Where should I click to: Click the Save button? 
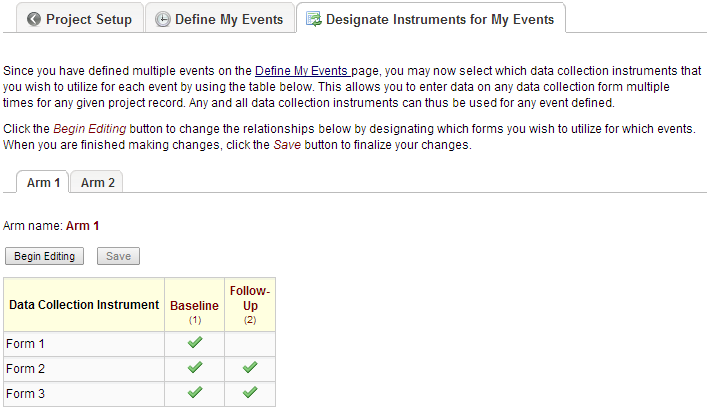click(118, 256)
